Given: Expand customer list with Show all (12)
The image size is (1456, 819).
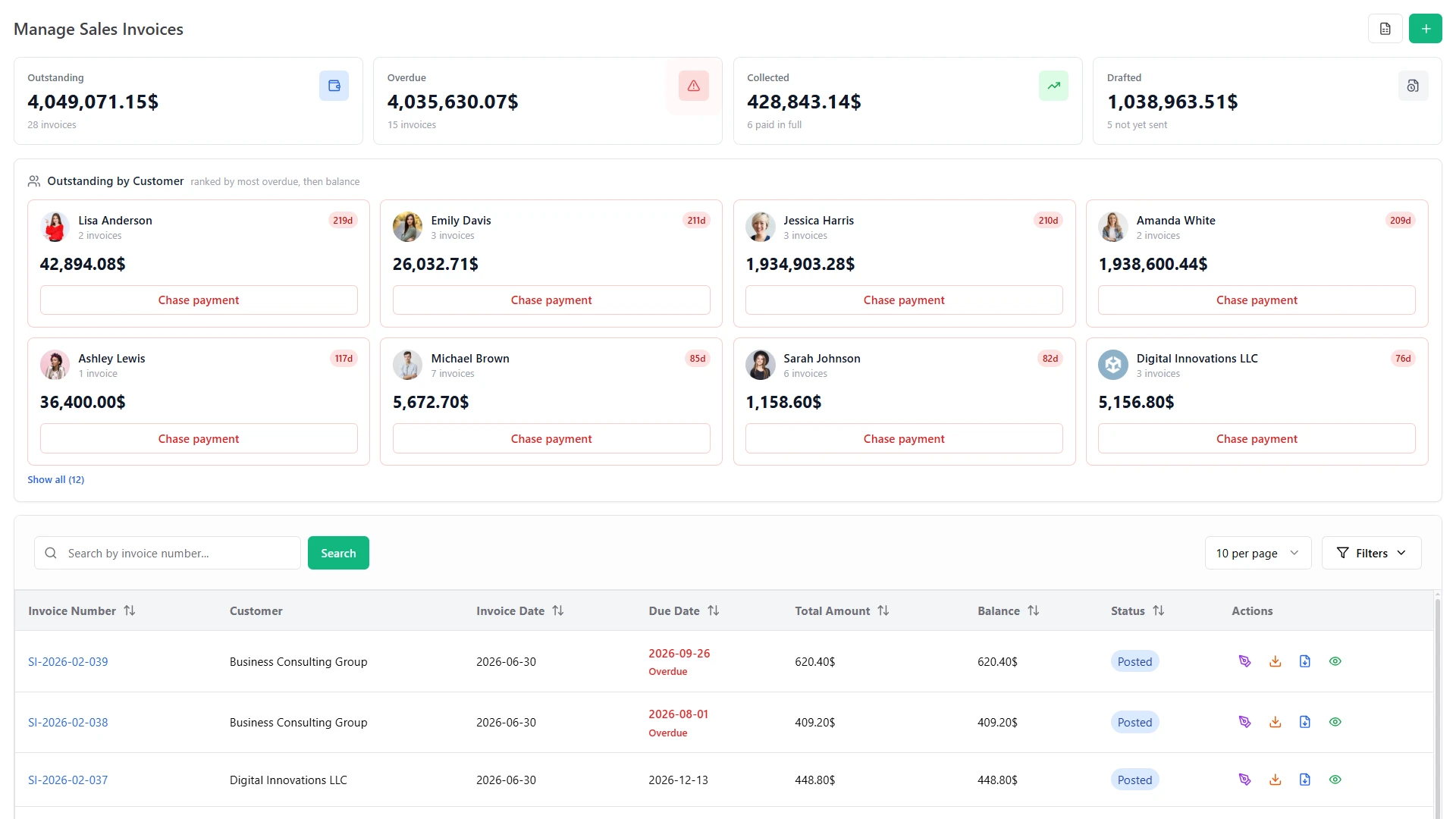Looking at the screenshot, I should pos(56,479).
